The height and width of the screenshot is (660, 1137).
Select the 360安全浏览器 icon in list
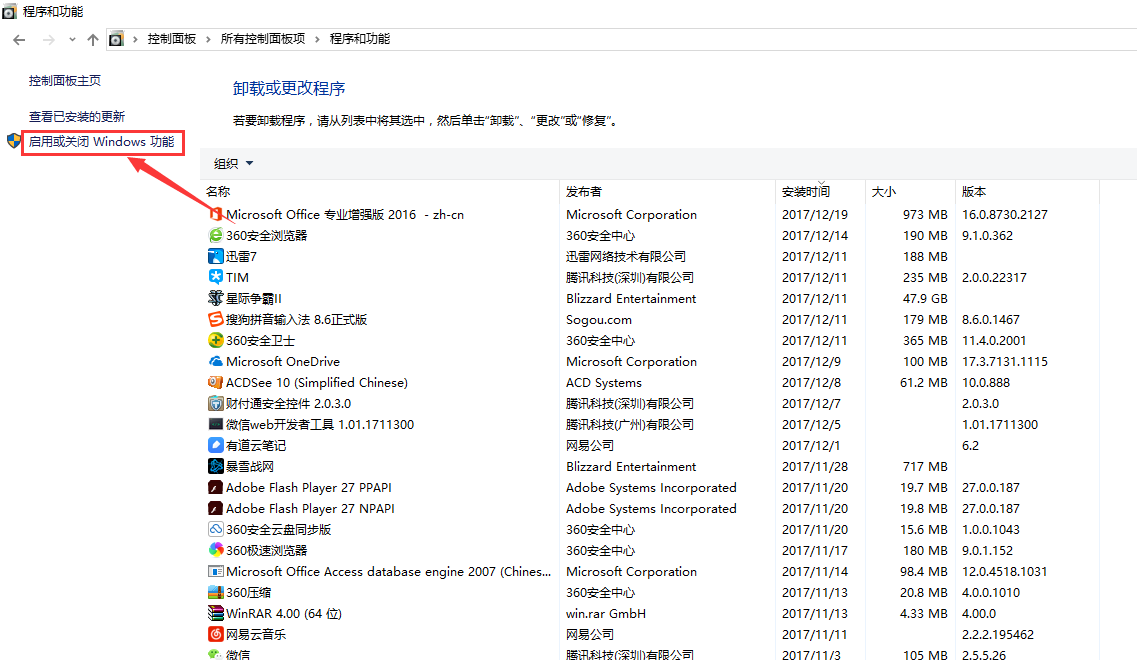pos(215,235)
